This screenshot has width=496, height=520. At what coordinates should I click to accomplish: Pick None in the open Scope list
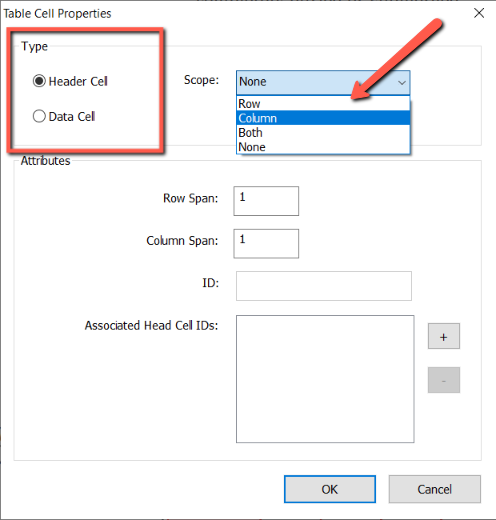[x=323, y=147]
